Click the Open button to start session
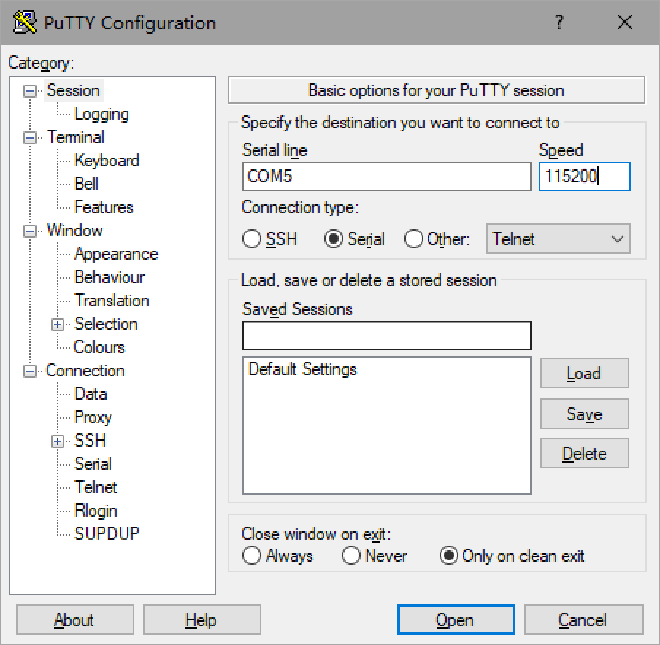 coord(454,620)
